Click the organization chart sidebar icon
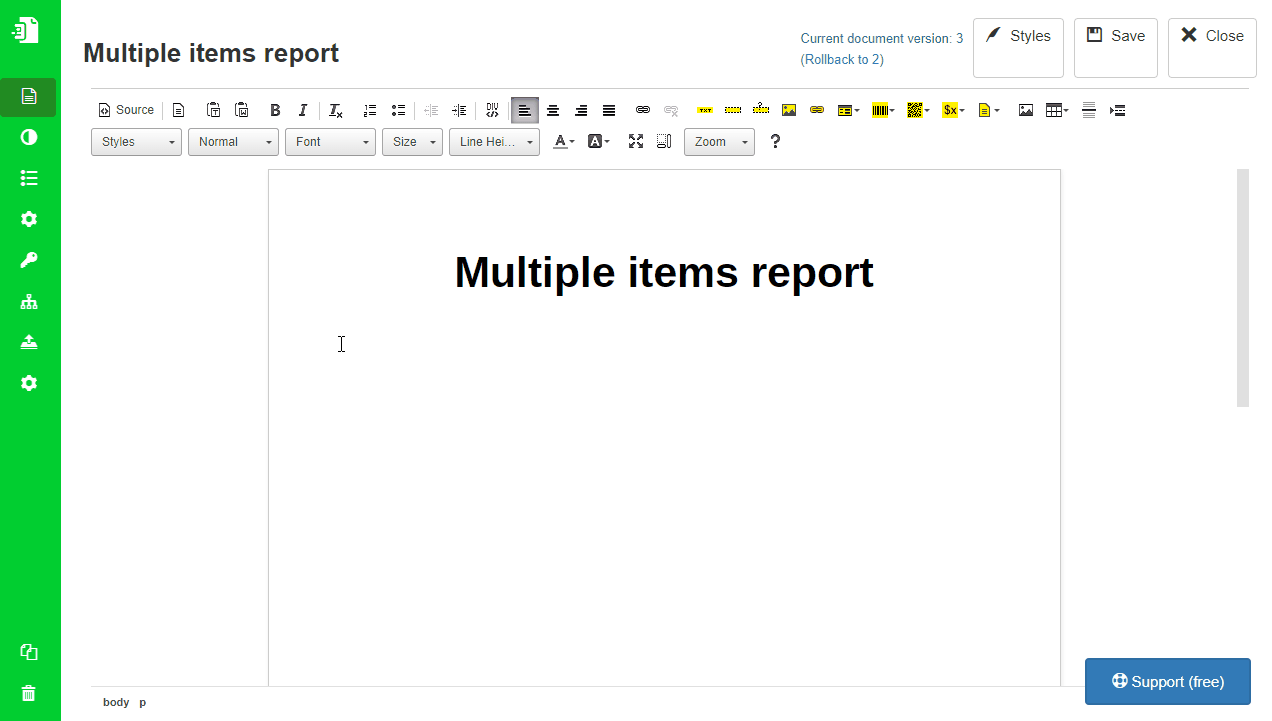 click(29, 301)
